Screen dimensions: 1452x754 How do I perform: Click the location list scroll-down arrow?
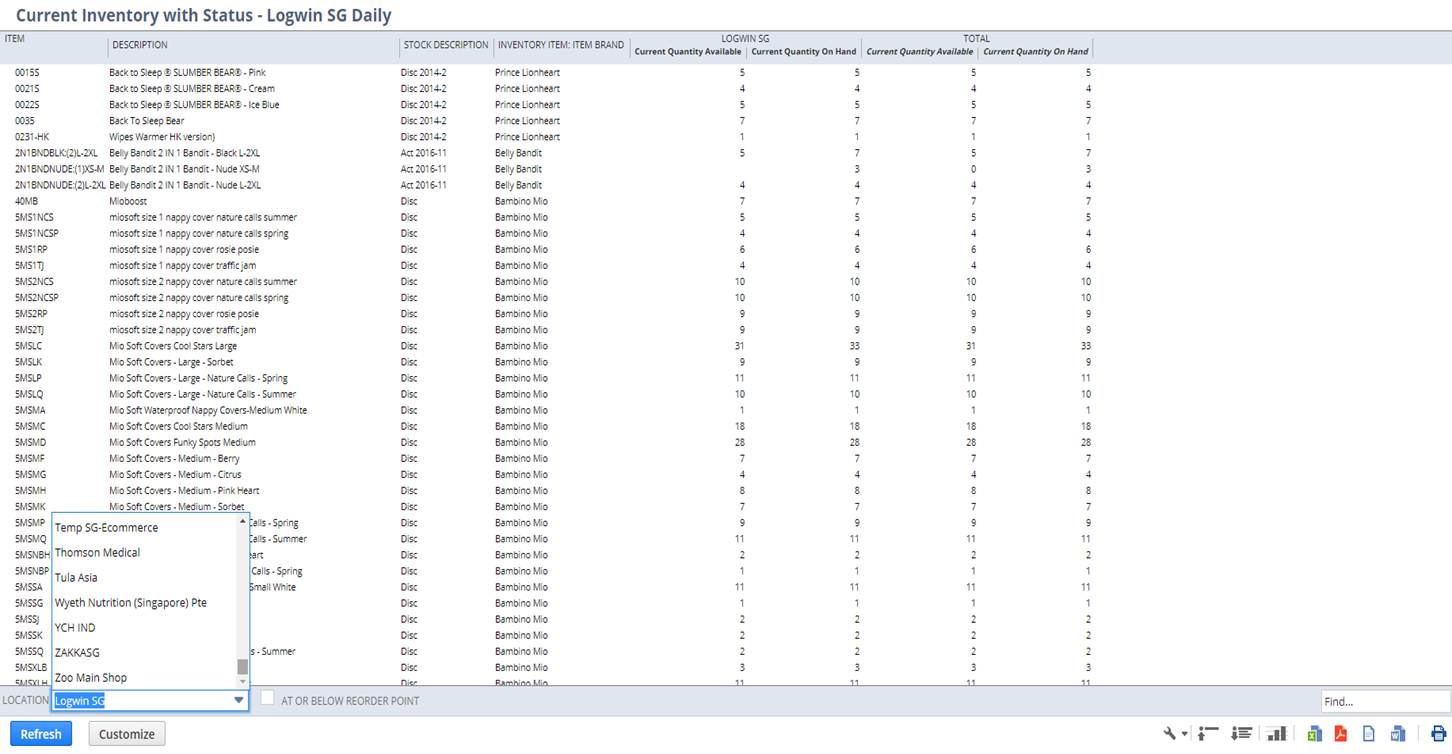(x=242, y=682)
